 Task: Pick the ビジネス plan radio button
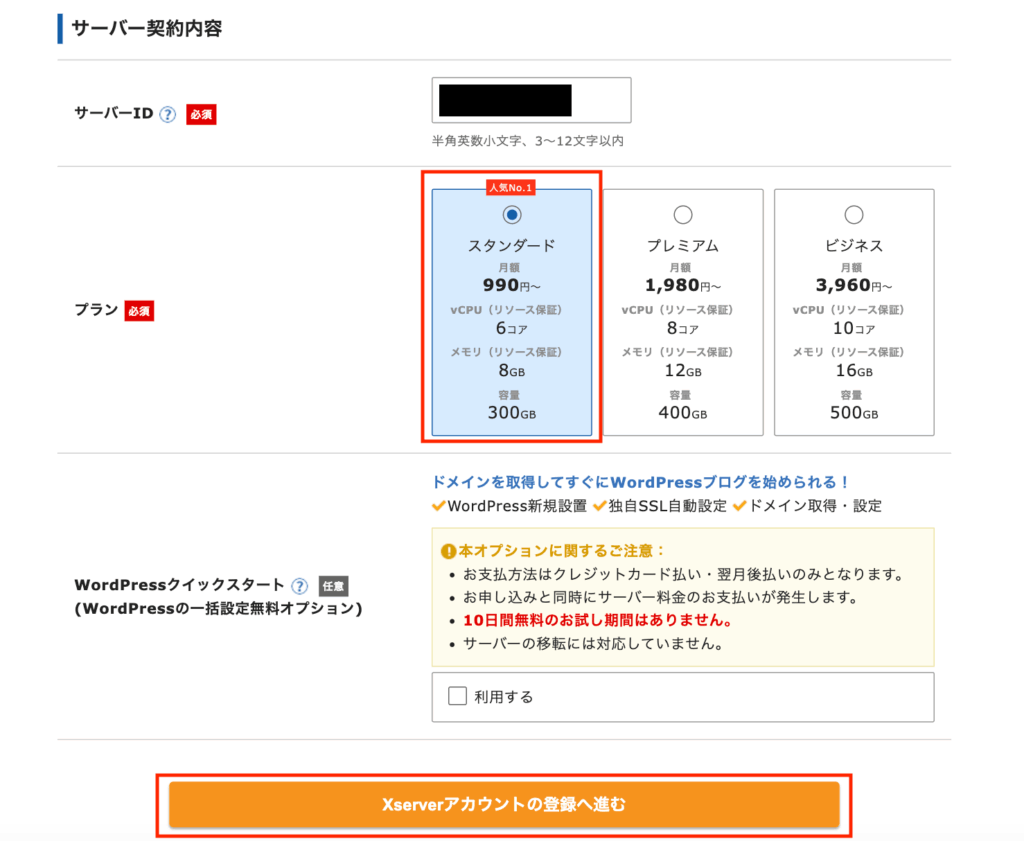(854, 214)
